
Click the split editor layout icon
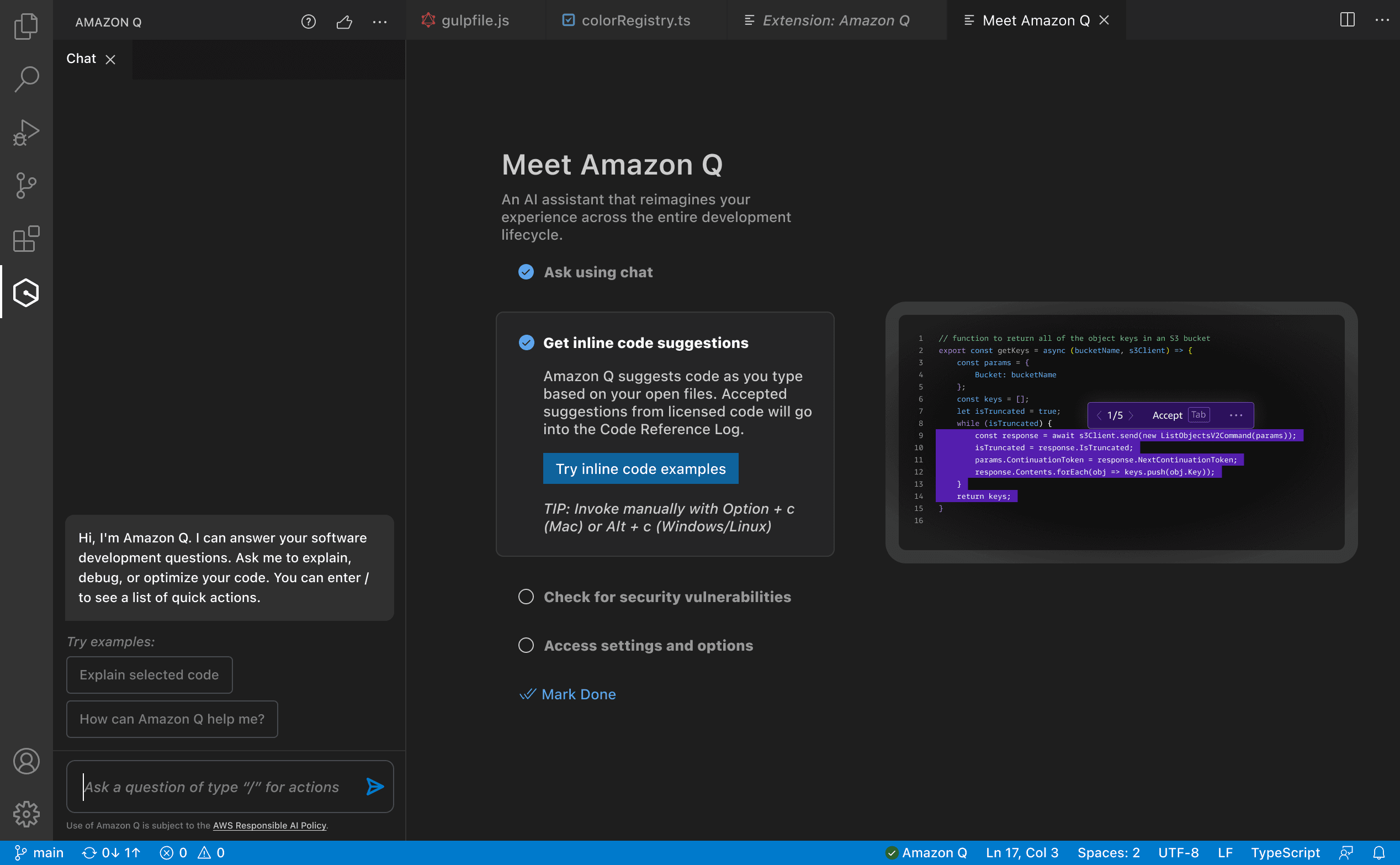(1348, 20)
